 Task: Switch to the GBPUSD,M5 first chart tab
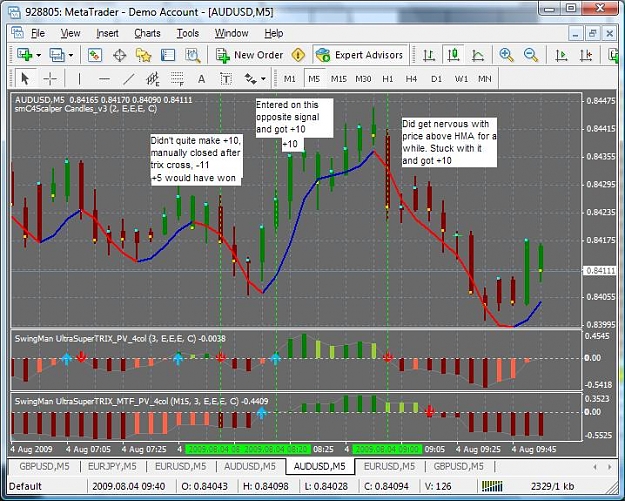pos(44,466)
